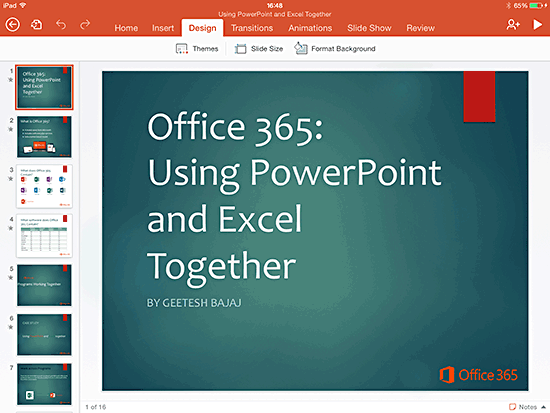Select slide 4 thumbnail with table
Viewport: 550px width, 413px height.
click(x=44, y=236)
